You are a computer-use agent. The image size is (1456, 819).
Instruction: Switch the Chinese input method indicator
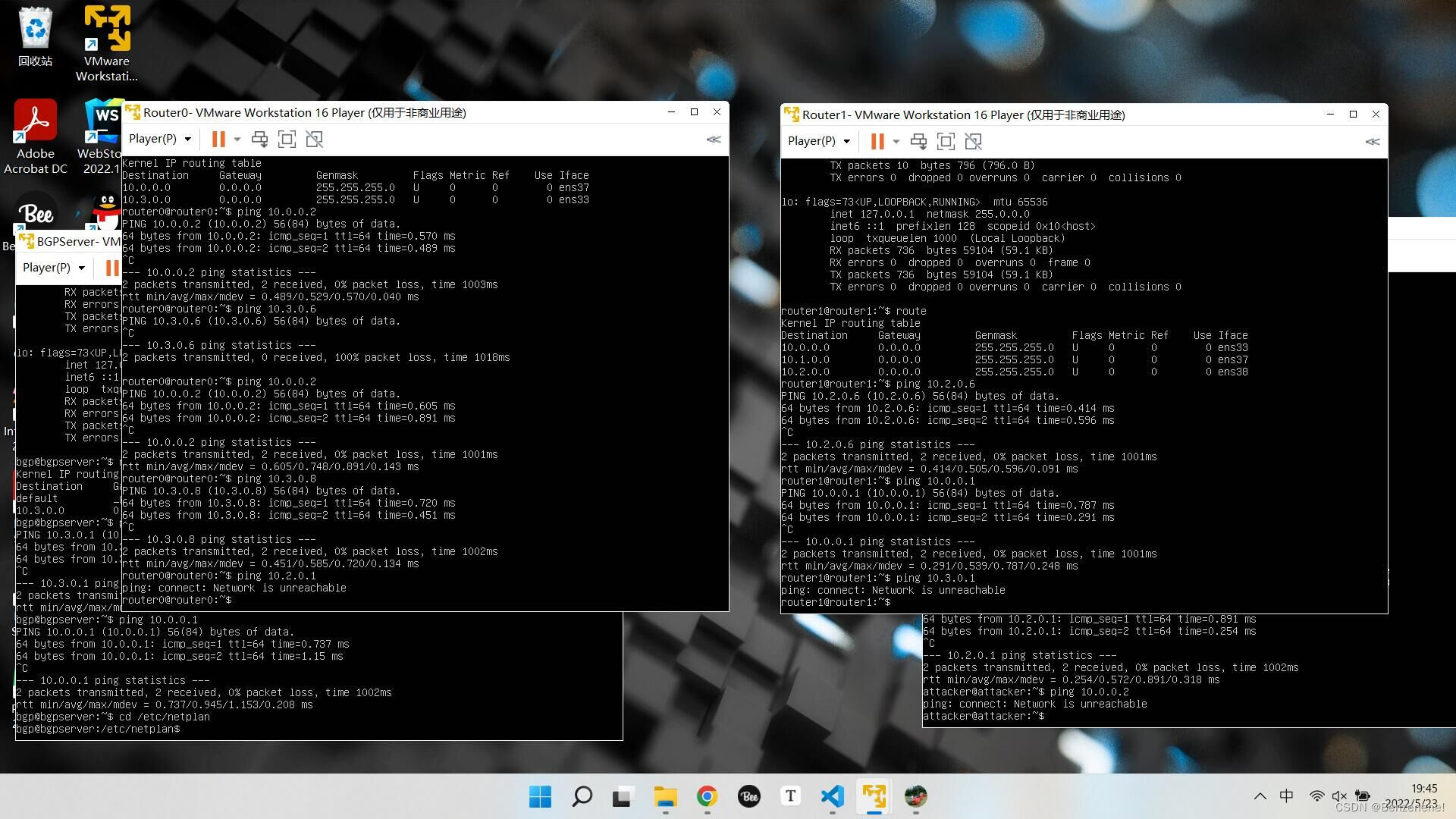(x=1286, y=796)
